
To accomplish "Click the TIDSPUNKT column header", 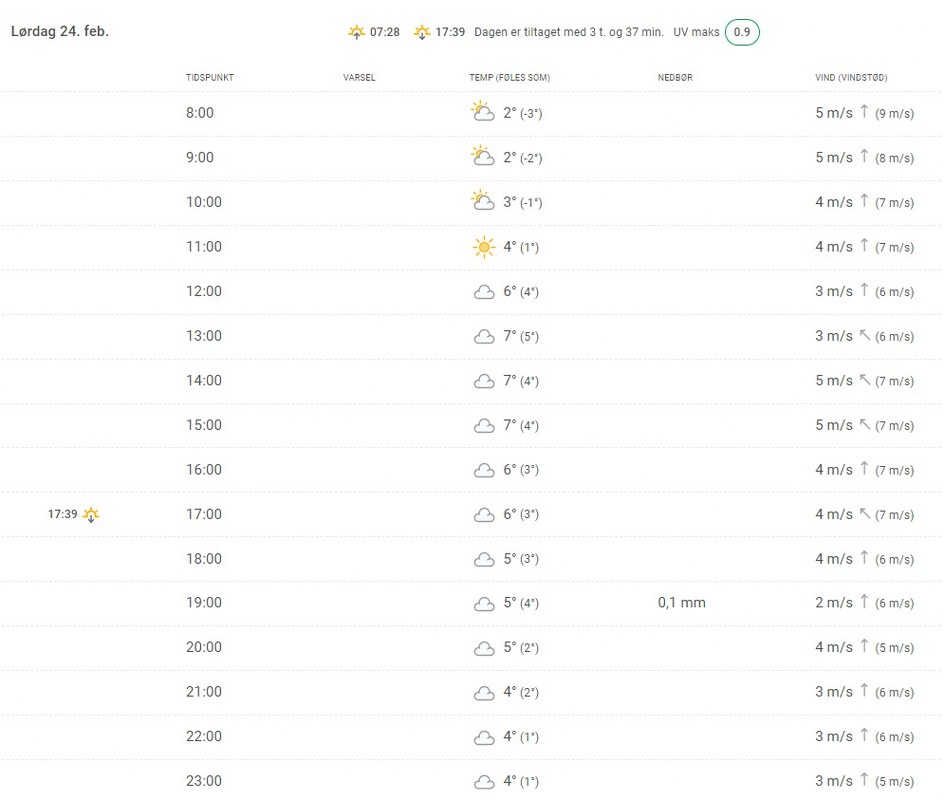I will tap(210, 78).
